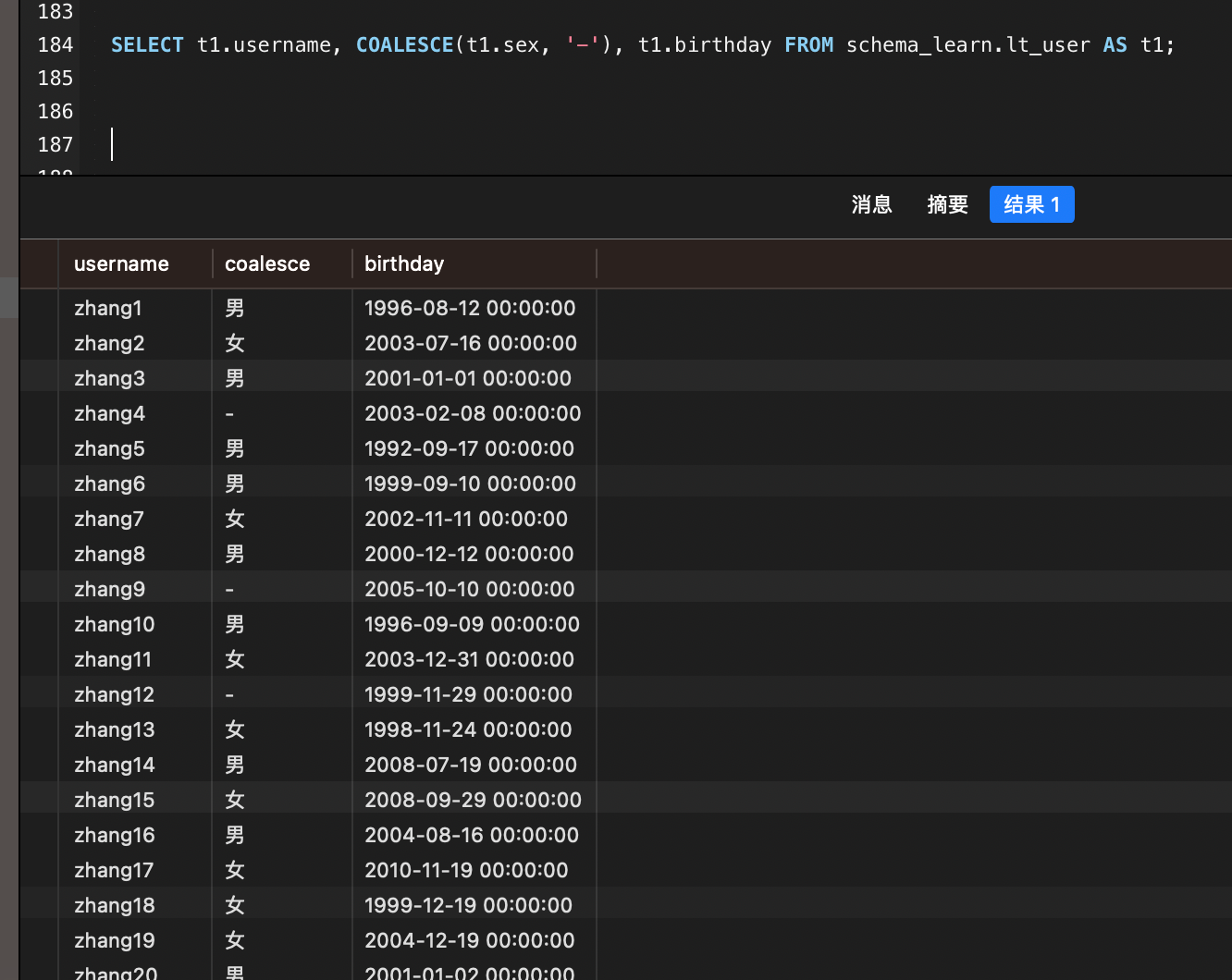Click birthday 2003-02-08 00:00:00

click(473, 413)
